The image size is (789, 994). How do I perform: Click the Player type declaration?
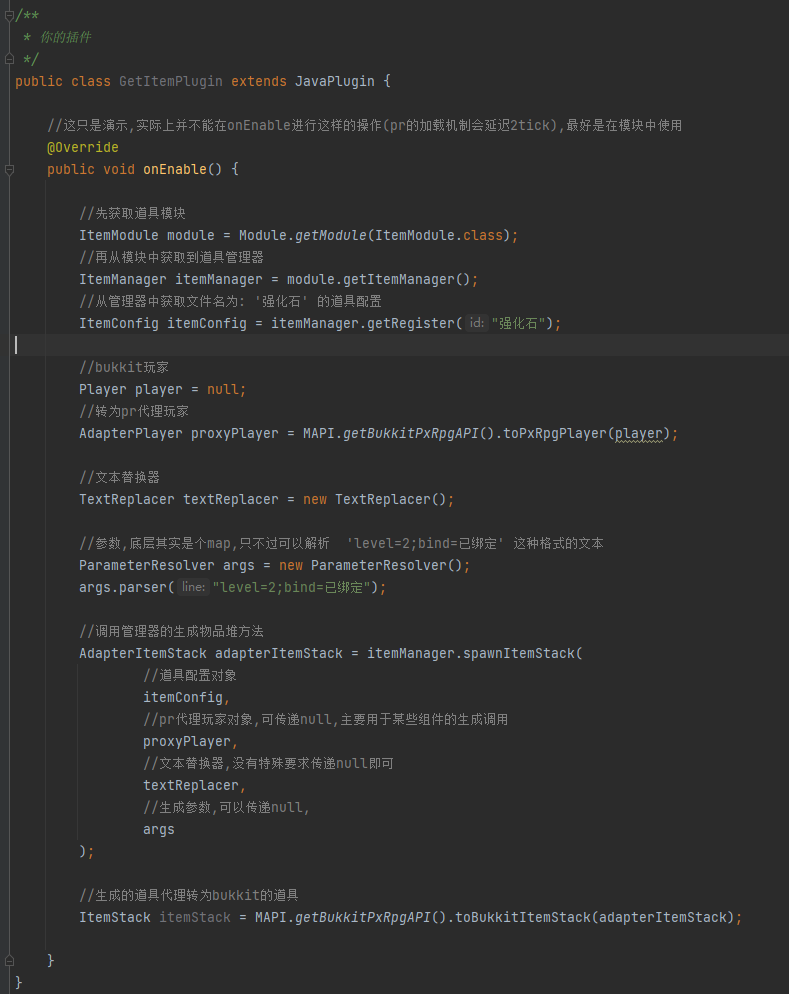click(103, 389)
